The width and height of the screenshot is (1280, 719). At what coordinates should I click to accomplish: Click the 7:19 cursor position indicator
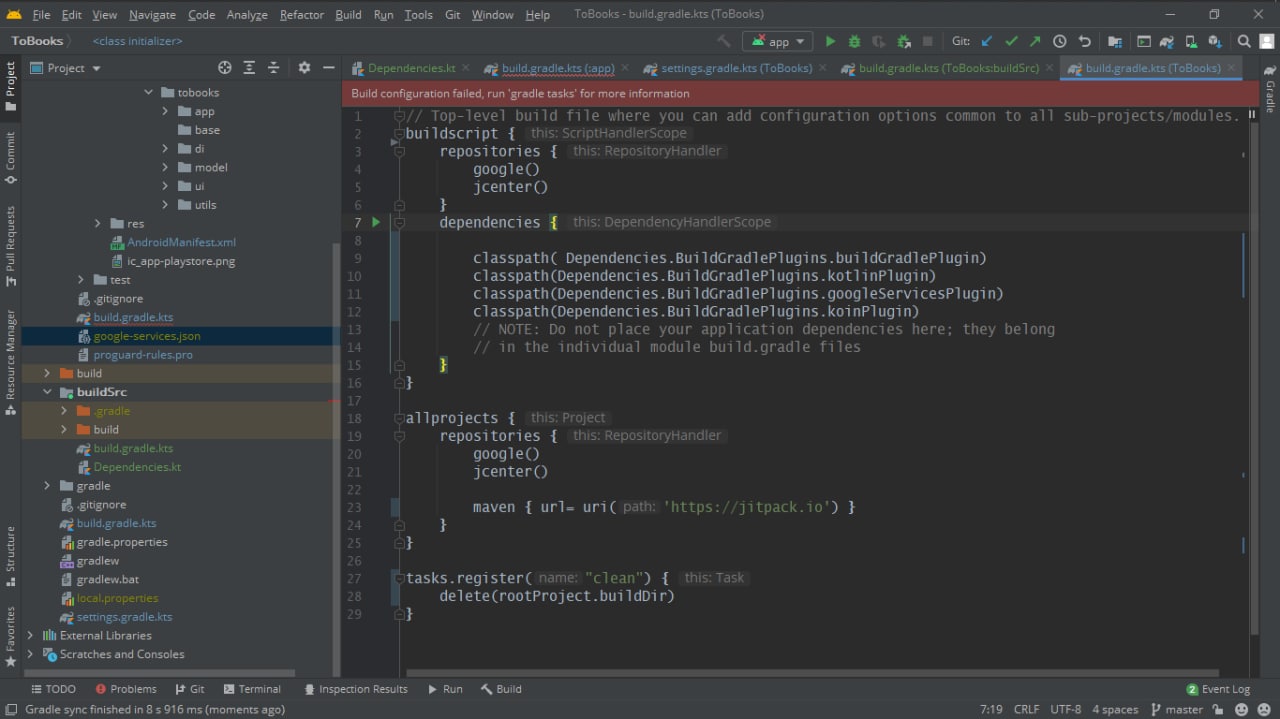991,709
